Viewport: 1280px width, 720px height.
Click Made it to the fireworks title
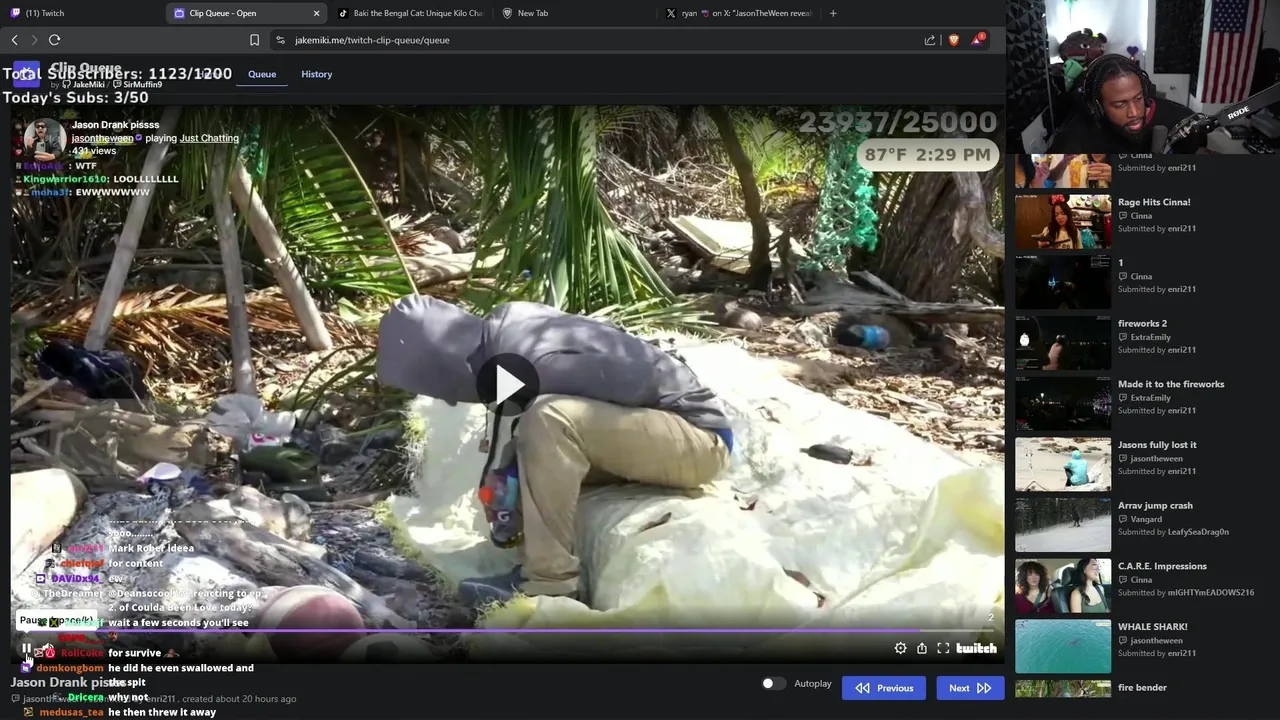point(1171,384)
